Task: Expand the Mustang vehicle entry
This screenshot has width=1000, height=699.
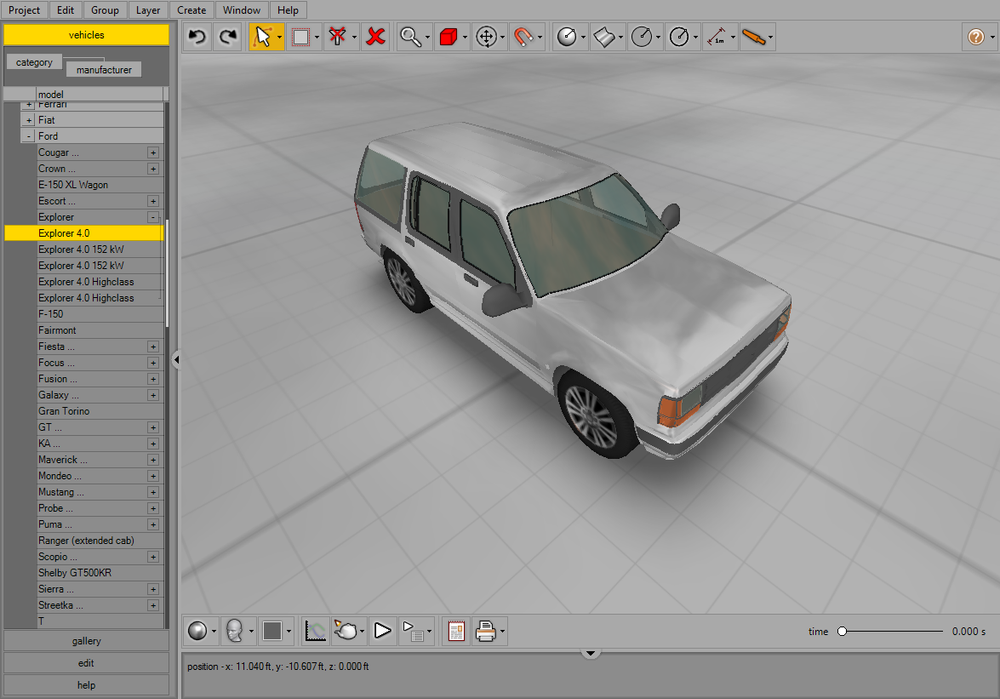Action: (x=154, y=491)
